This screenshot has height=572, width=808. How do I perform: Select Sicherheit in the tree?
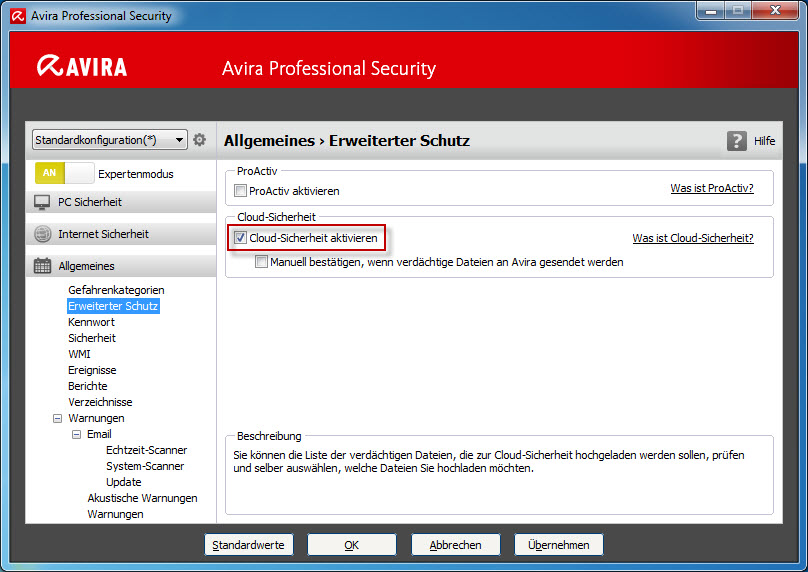pos(92,338)
